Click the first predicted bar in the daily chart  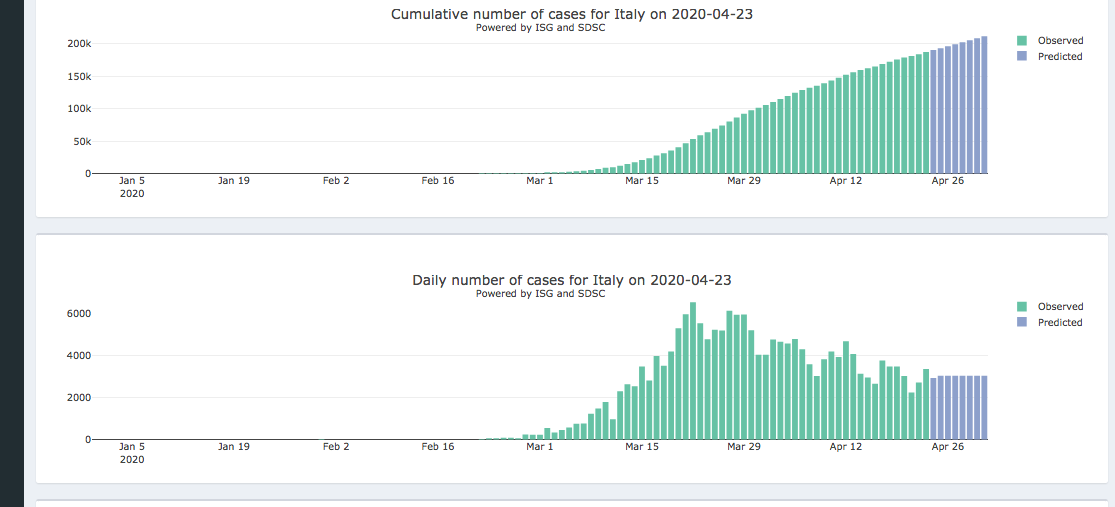click(x=933, y=409)
